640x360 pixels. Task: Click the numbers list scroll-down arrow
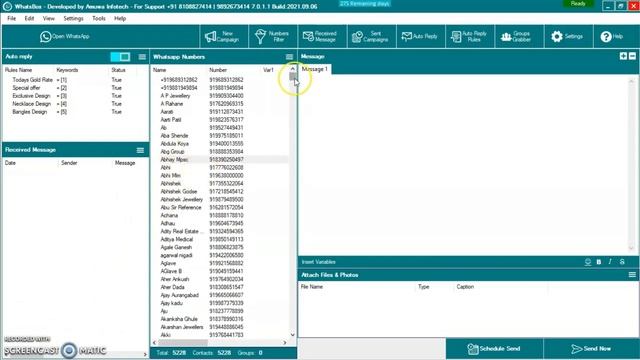point(293,335)
